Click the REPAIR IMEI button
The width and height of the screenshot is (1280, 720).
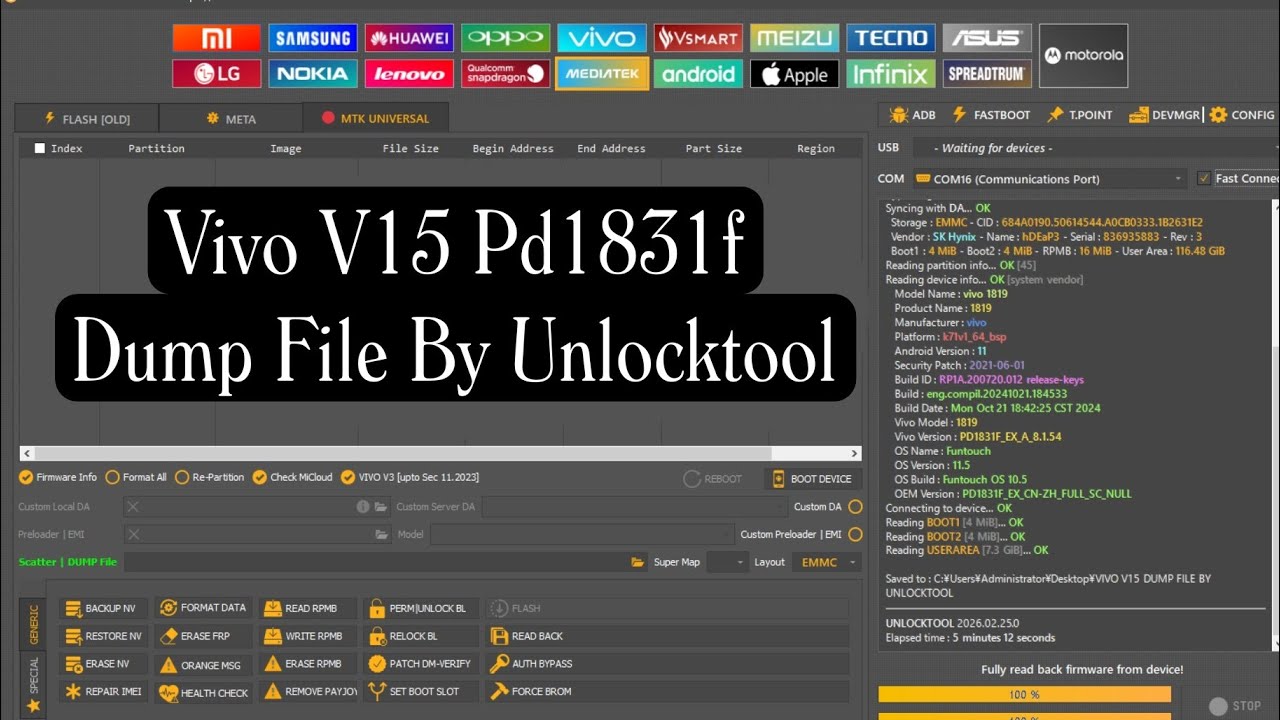pos(103,692)
